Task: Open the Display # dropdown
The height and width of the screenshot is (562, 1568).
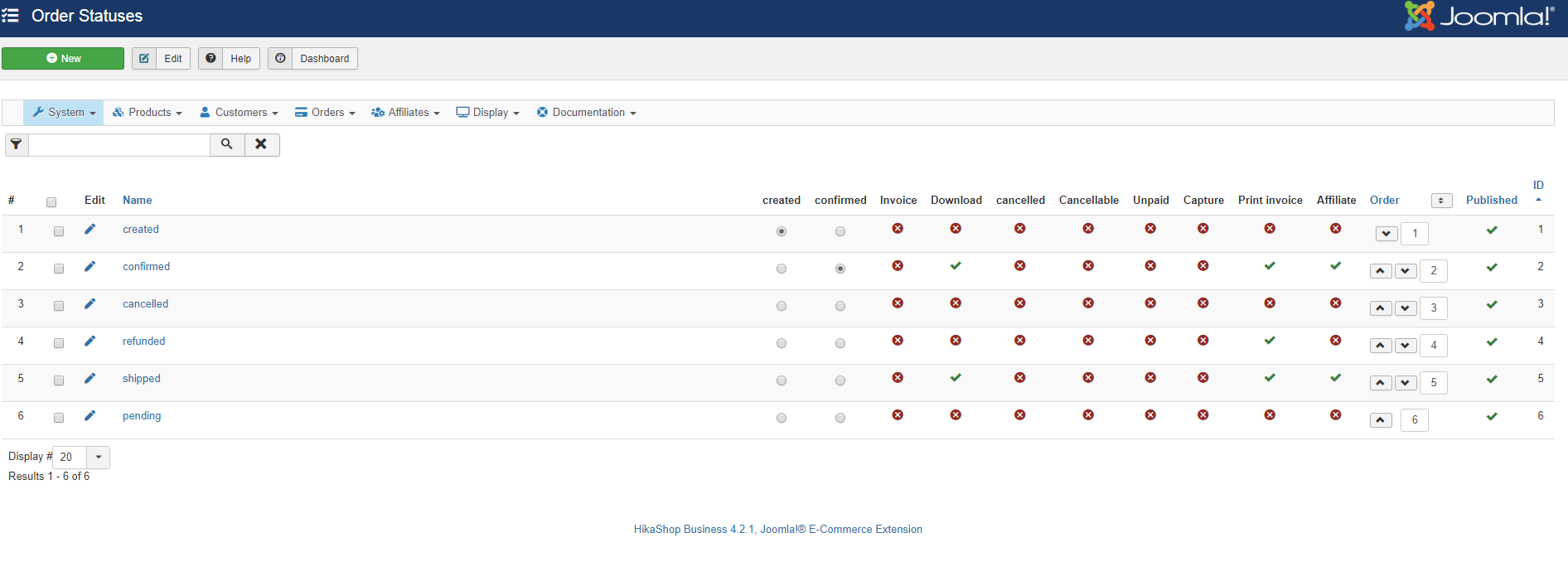Action: point(98,457)
